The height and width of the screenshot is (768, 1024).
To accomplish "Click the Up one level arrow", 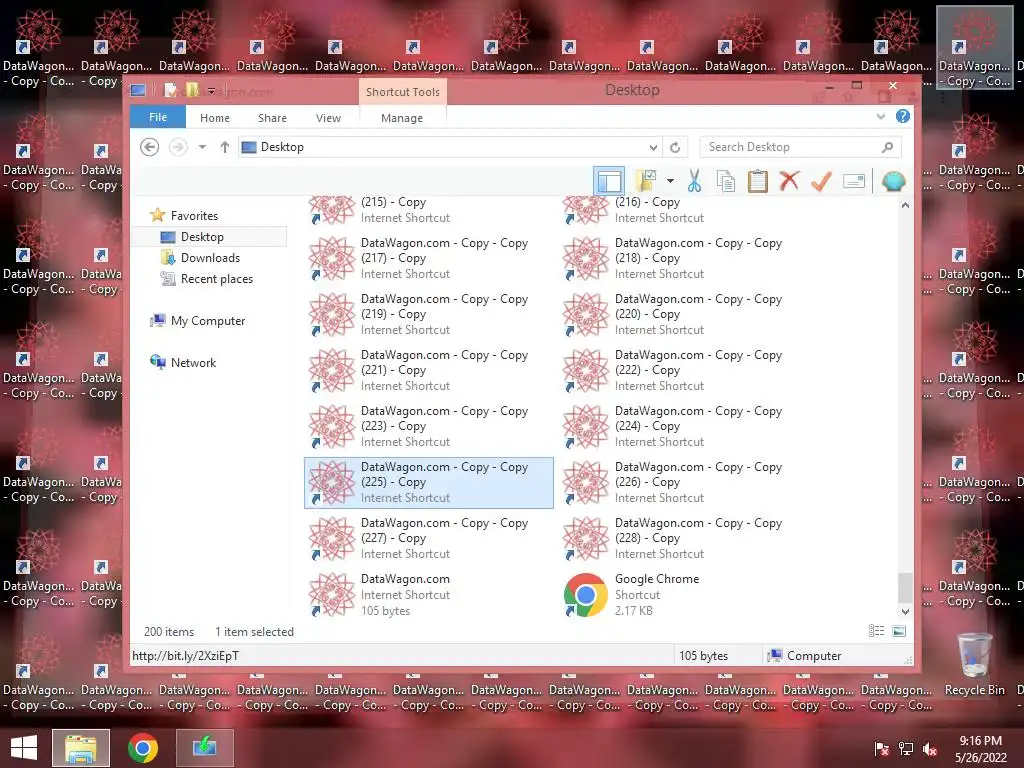I will 225,147.
